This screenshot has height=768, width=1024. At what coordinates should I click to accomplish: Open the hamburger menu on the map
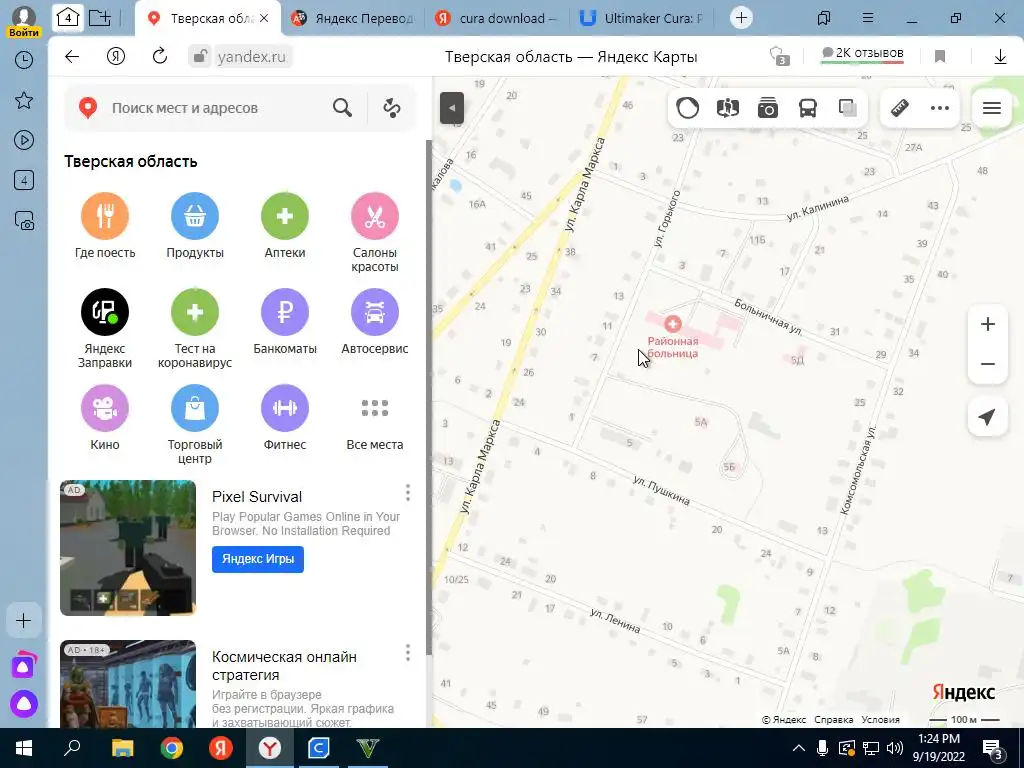tap(991, 108)
